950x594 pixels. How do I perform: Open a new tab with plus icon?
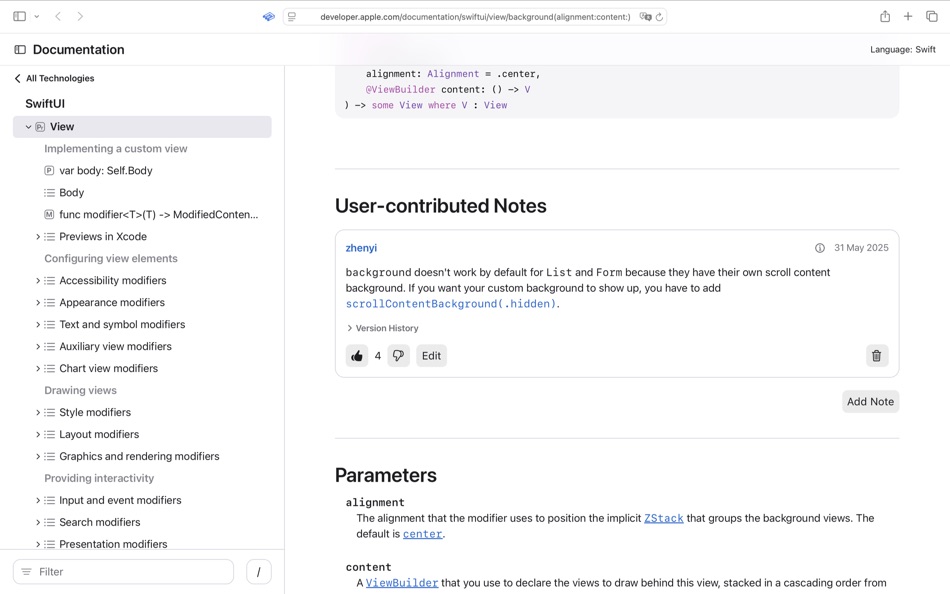908,16
